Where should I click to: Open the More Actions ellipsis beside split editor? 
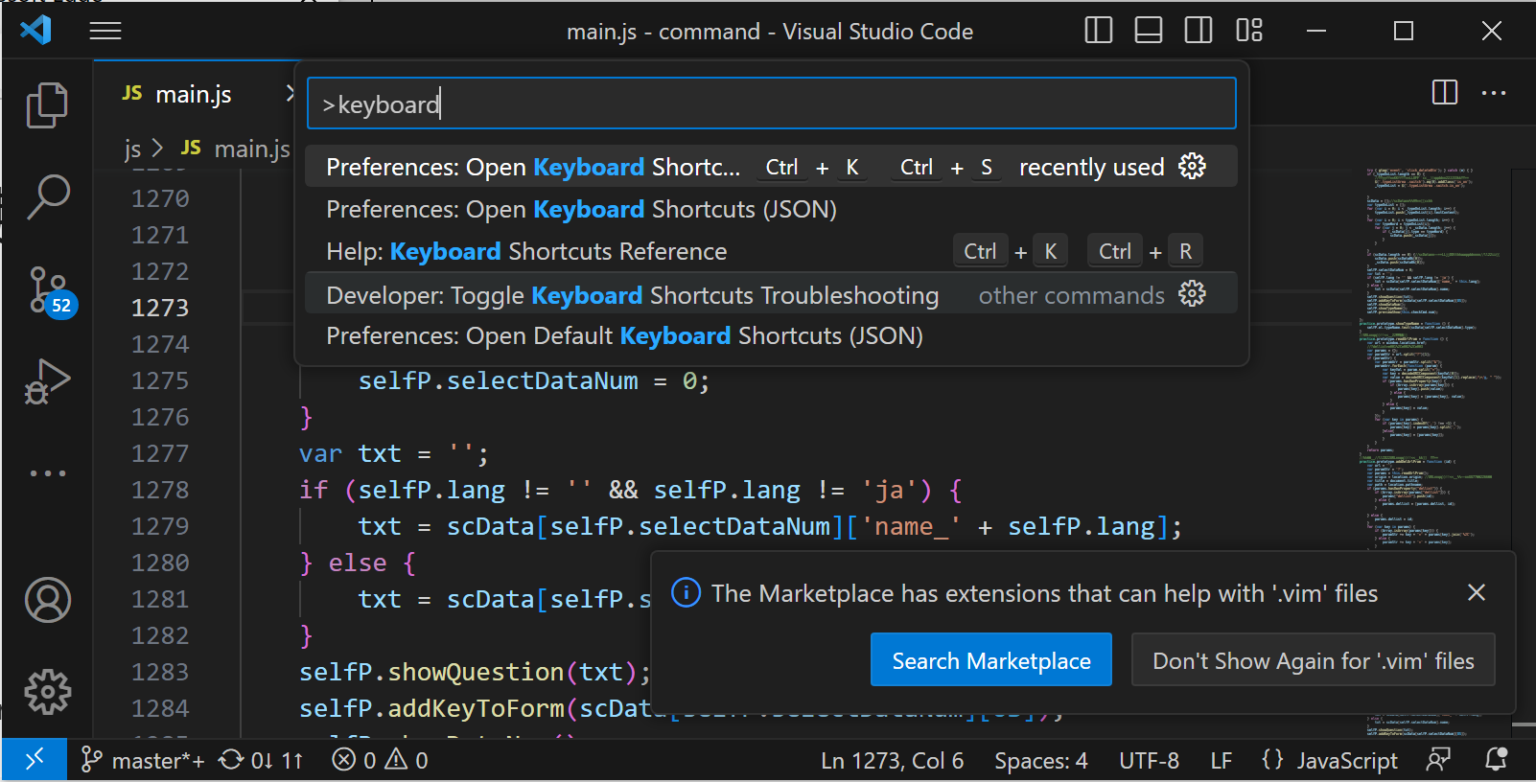[x=1493, y=93]
